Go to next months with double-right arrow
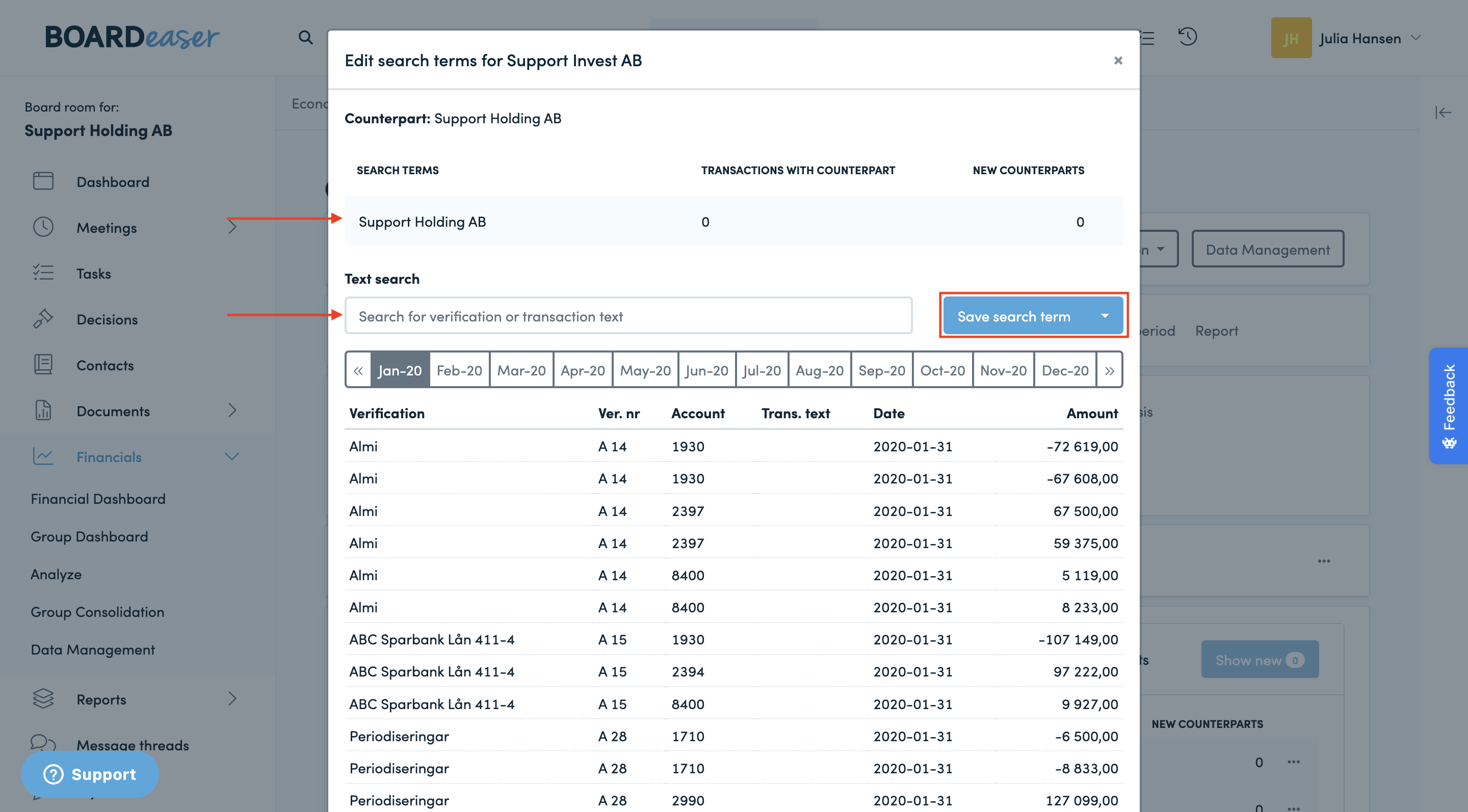 1109,371
